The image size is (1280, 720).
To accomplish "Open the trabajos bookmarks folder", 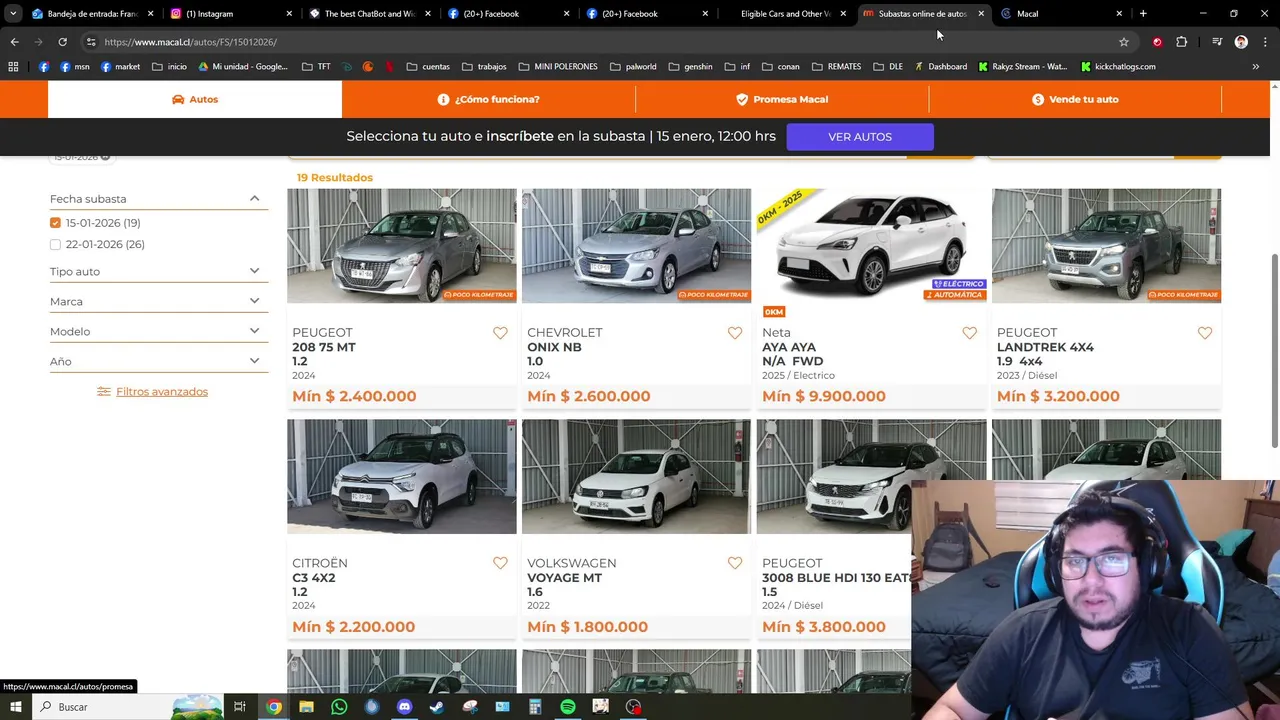I will 484,67.
